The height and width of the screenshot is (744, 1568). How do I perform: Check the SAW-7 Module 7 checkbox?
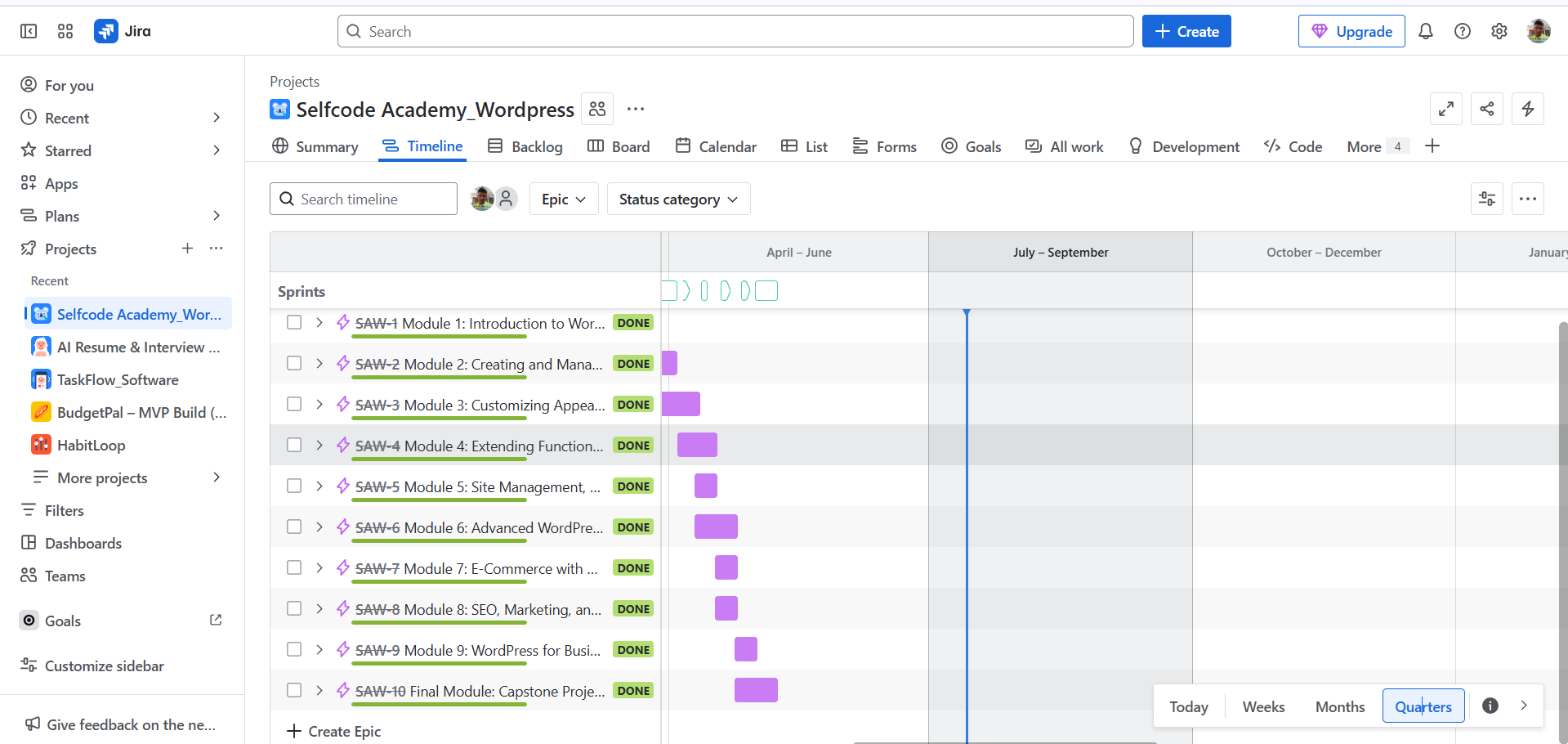click(294, 567)
